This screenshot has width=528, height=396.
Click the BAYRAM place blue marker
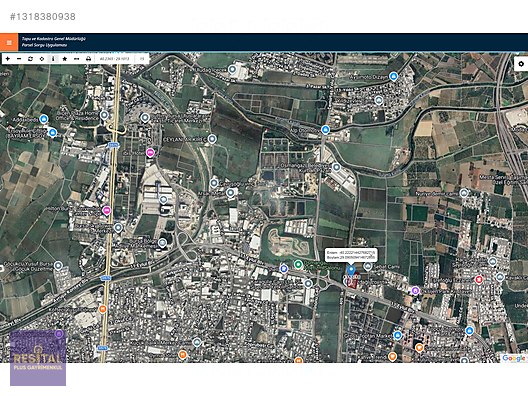click(52, 132)
